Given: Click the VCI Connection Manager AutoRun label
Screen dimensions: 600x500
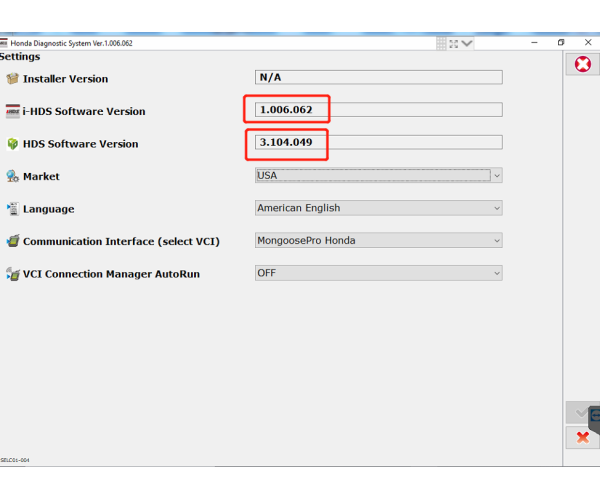Looking at the screenshot, I should 111,274.
